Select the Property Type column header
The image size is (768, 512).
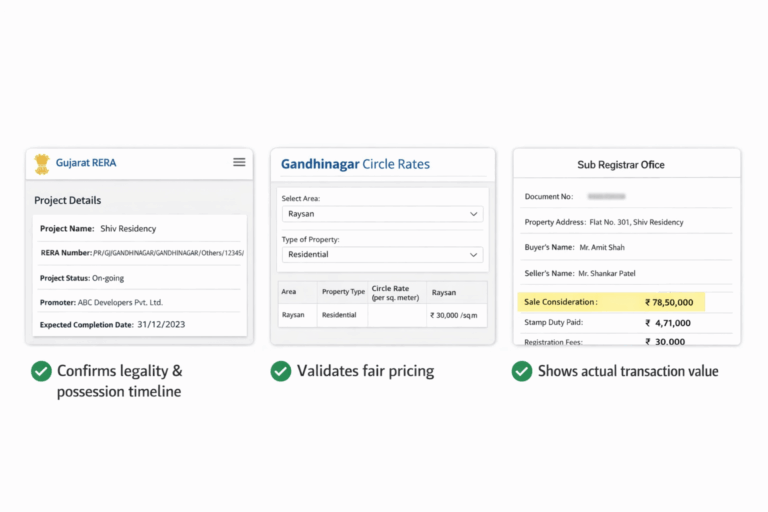click(343, 291)
